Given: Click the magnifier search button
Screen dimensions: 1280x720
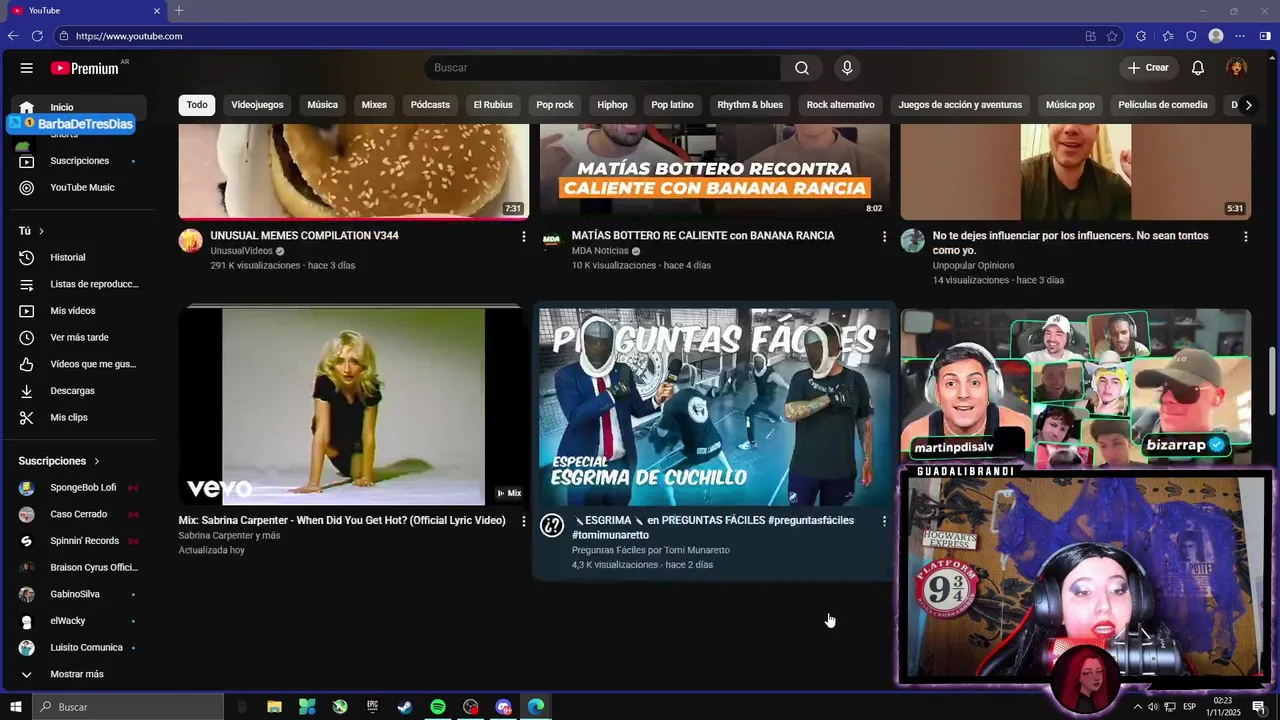Looking at the screenshot, I should [x=802, y=68].
